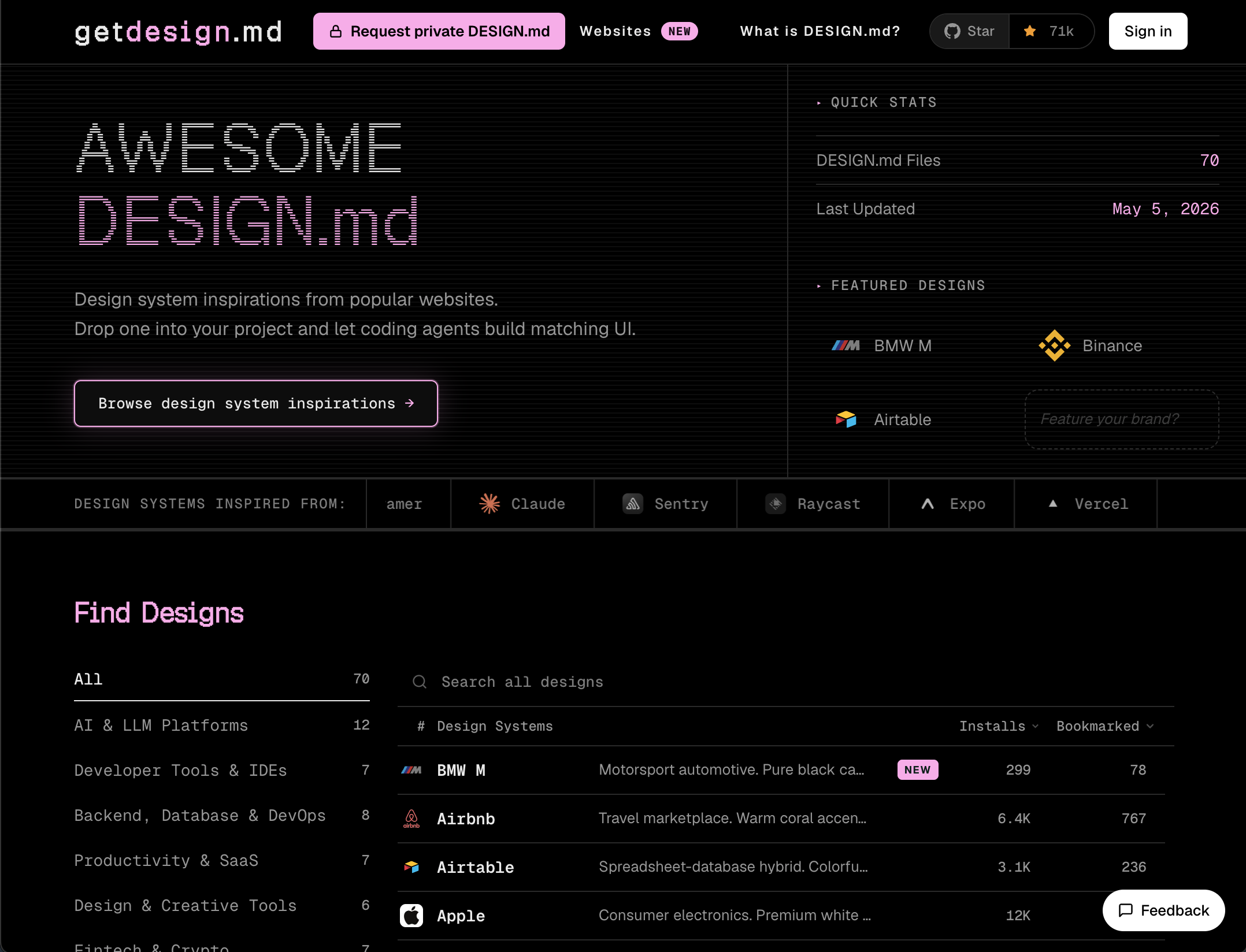The height and width of the screenshot is (952, 1246).
Task: Click the Raycast icon in ticker
Action: tap(776, 504)
